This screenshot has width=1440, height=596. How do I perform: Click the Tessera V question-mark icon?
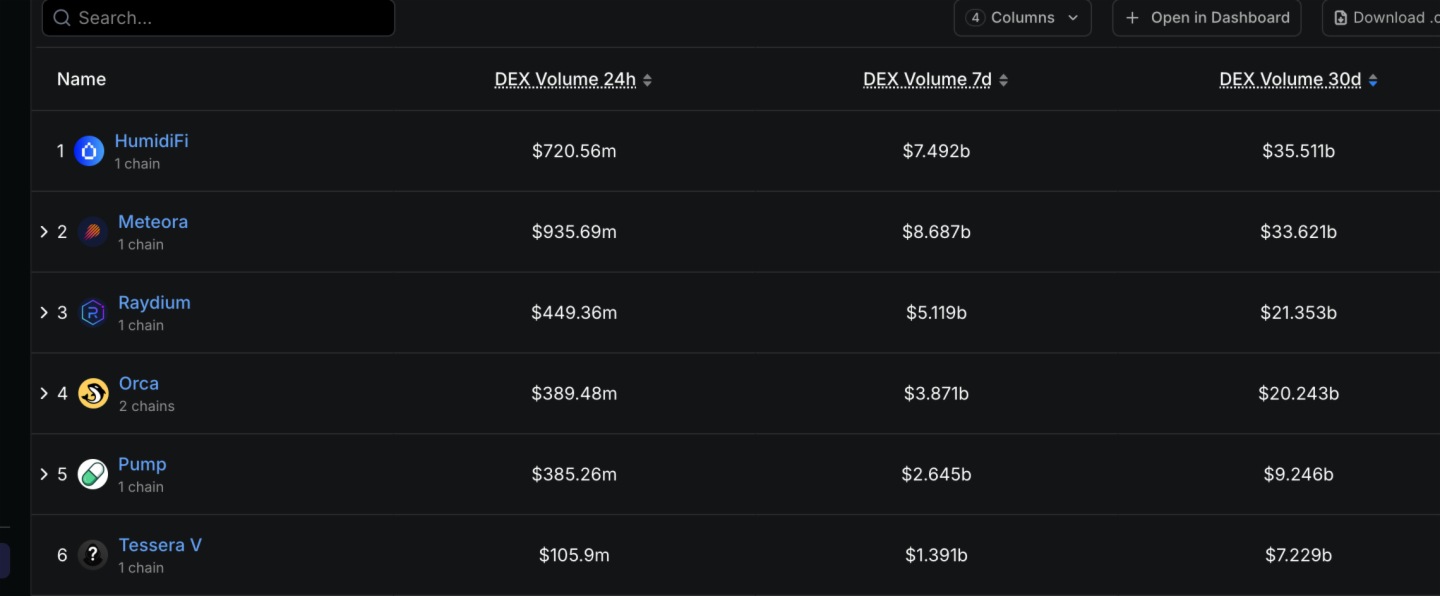tap(92, 555)
